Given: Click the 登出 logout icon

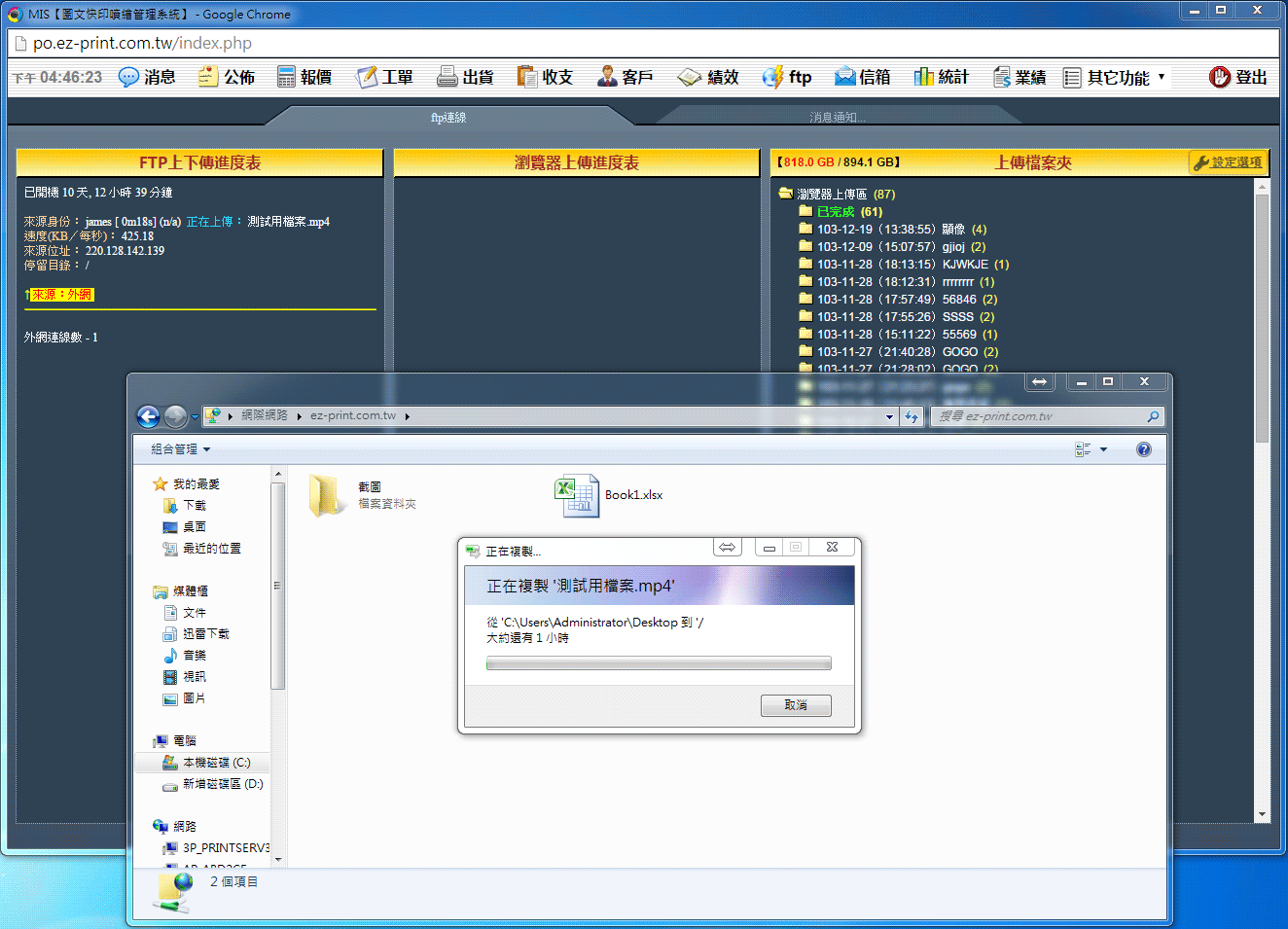Looking at the screenshot, I should coord(1220,77).
